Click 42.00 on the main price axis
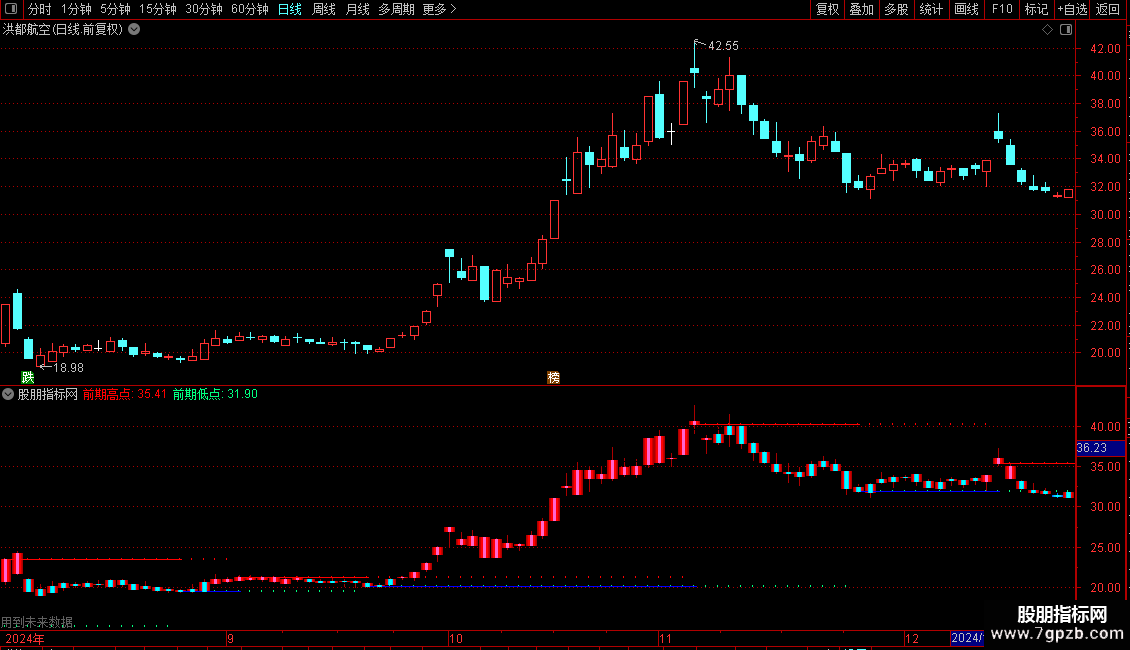Screen dimensions: 1130x650 (x=1105, y=49)
